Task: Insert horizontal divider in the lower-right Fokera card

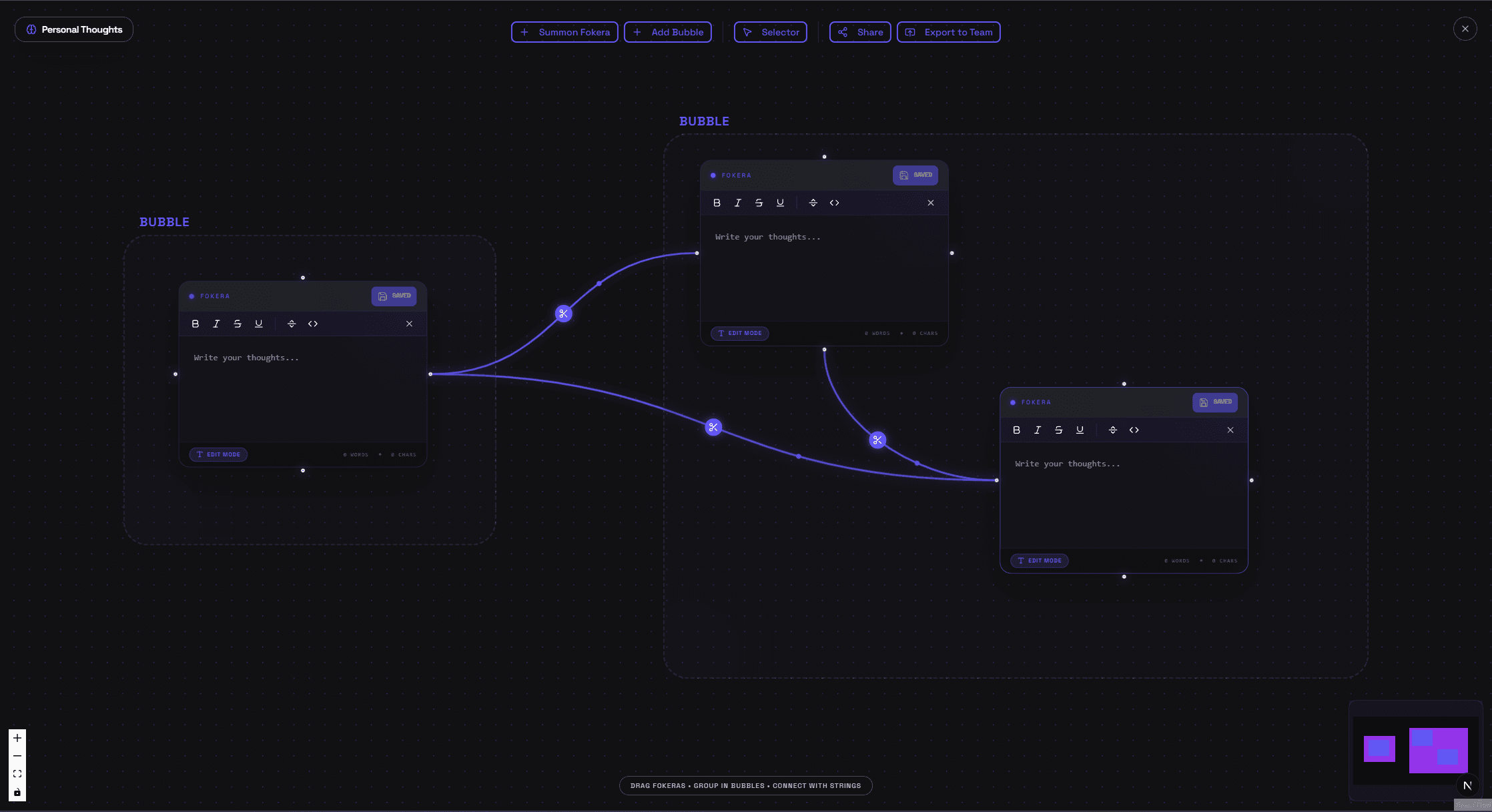Action: coord(1112,430)
